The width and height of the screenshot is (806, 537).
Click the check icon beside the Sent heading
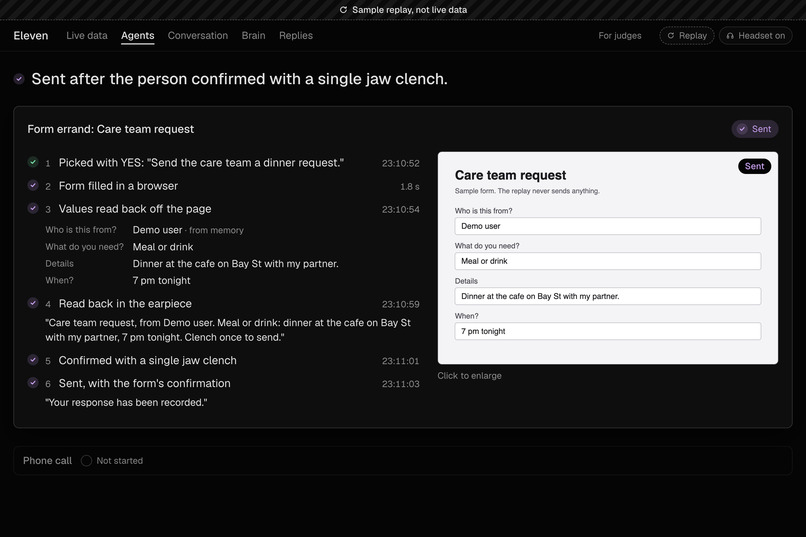[19, 79]
